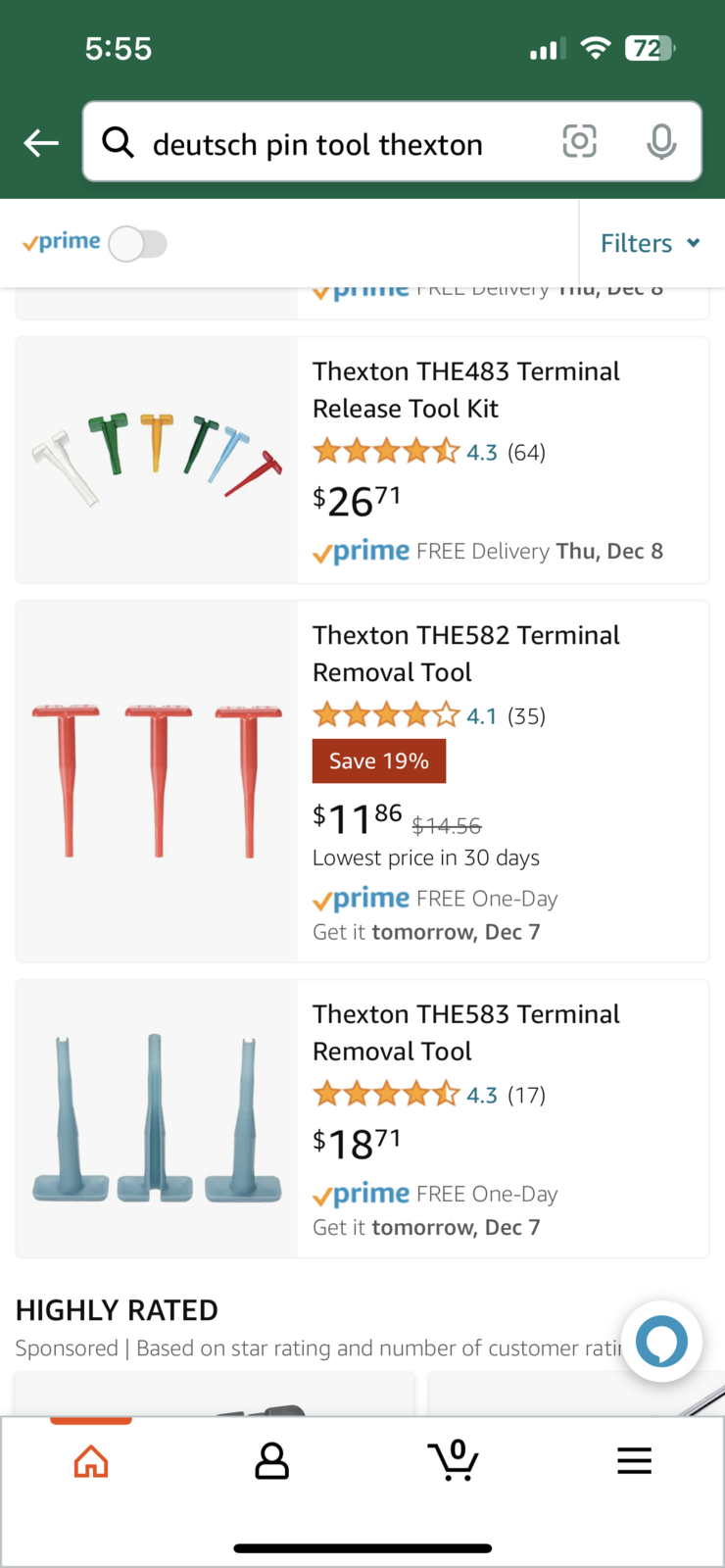
Task: Open Thexton THE483 Terminal Release Tool Kit
Action: click(x=465, y=389)
